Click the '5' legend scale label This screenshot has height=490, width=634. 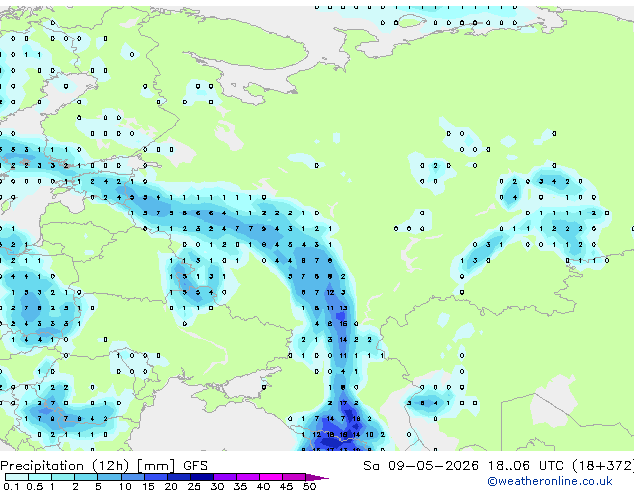[98, 486]
